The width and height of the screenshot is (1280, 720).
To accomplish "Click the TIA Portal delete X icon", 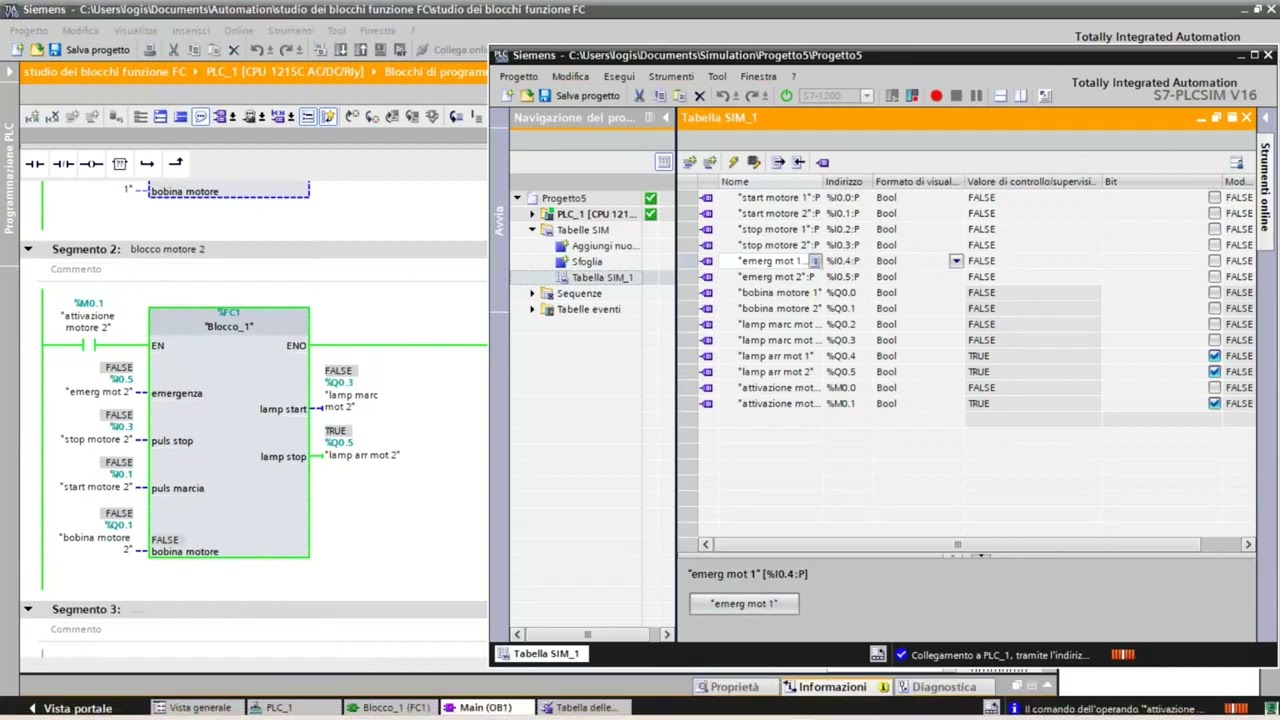I will click(x=234, y=50).
